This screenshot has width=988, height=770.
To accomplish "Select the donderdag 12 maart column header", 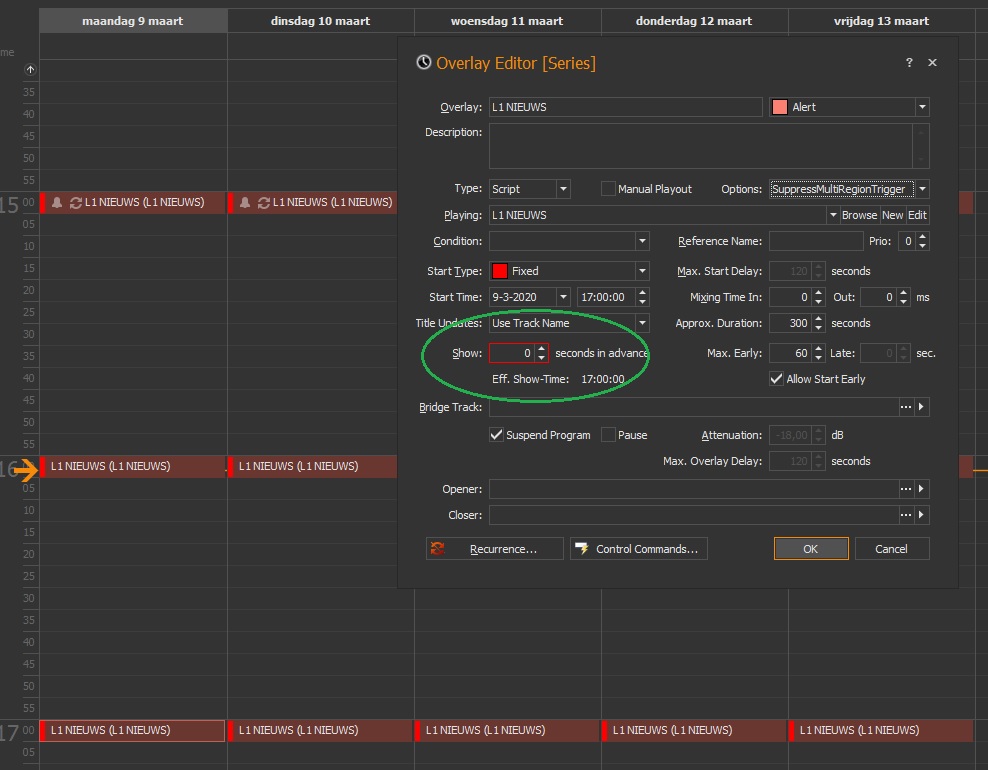I will coord(694,21).
